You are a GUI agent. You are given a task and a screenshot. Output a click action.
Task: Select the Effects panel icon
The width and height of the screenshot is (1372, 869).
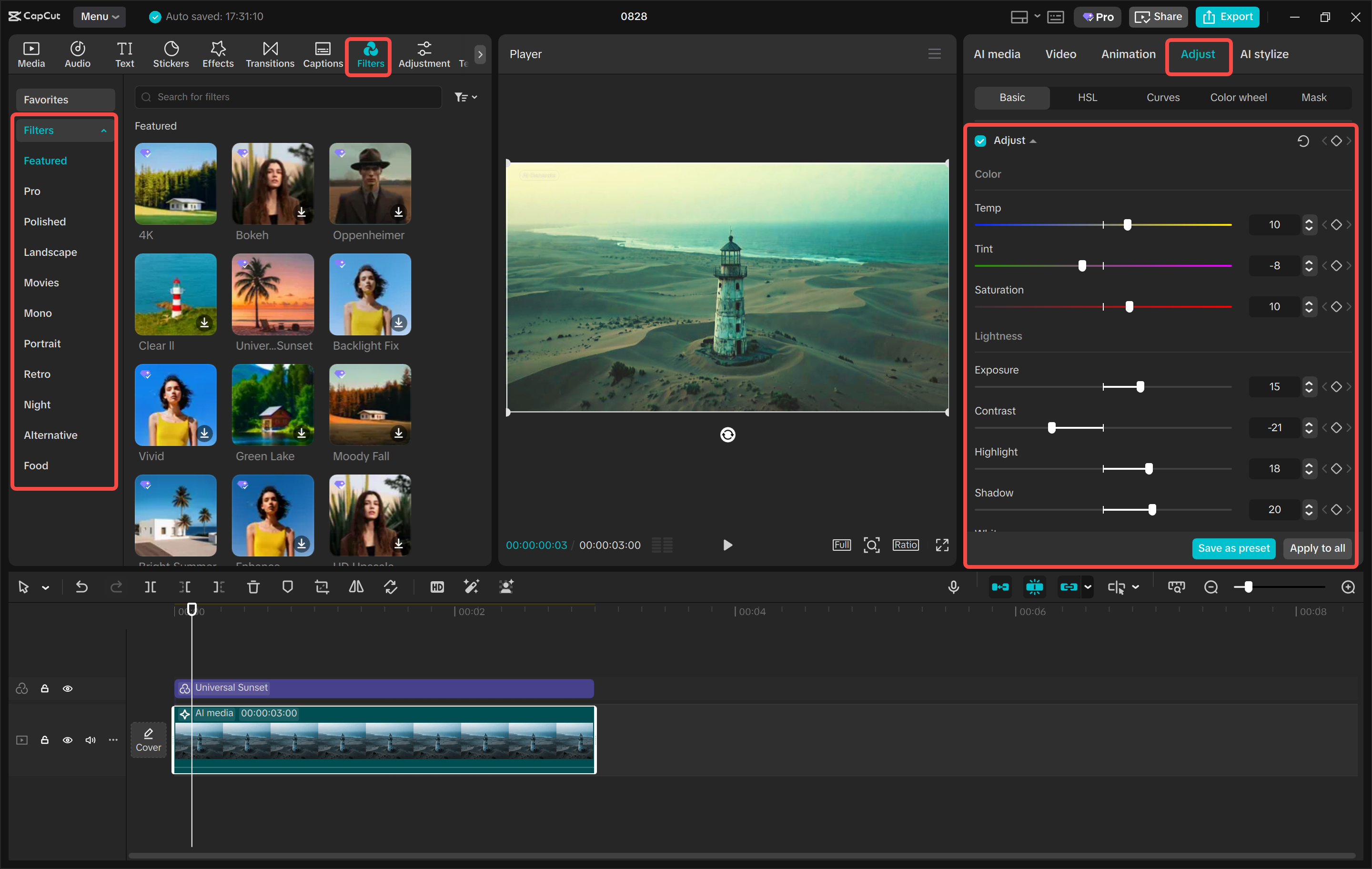click(x=218, y=54)
